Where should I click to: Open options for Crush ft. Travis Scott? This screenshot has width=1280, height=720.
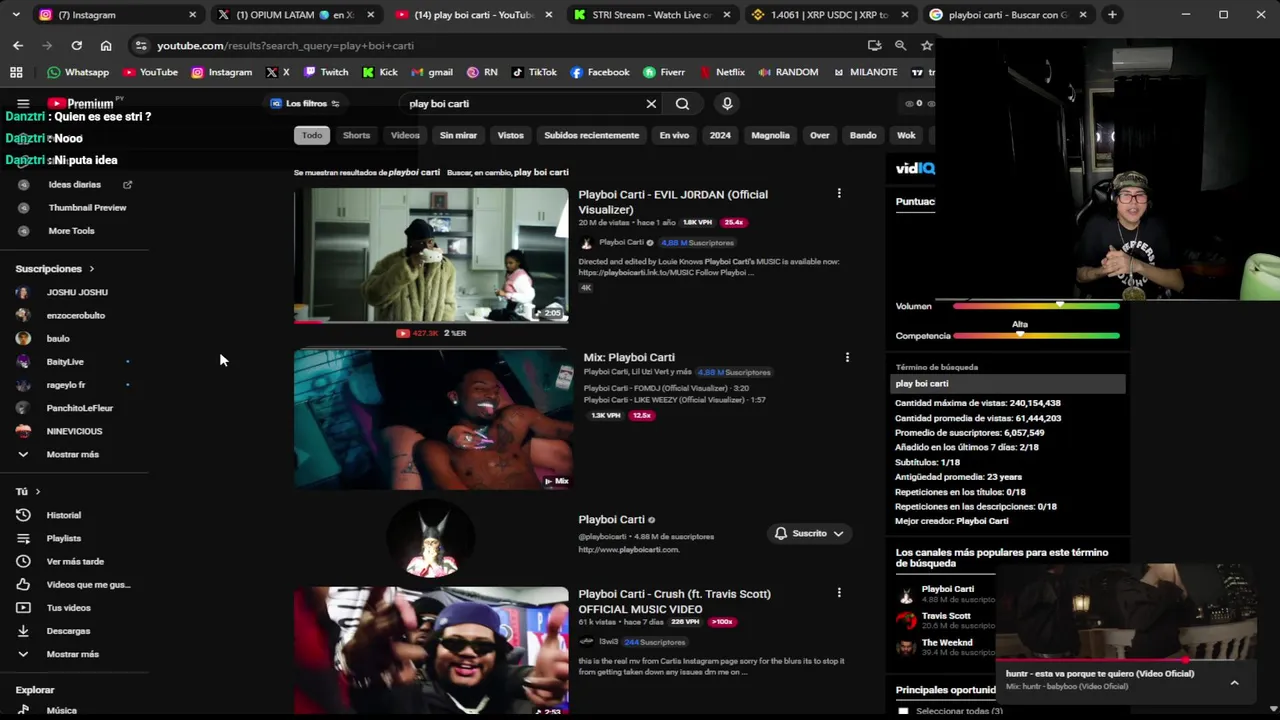tap(839, 593)
